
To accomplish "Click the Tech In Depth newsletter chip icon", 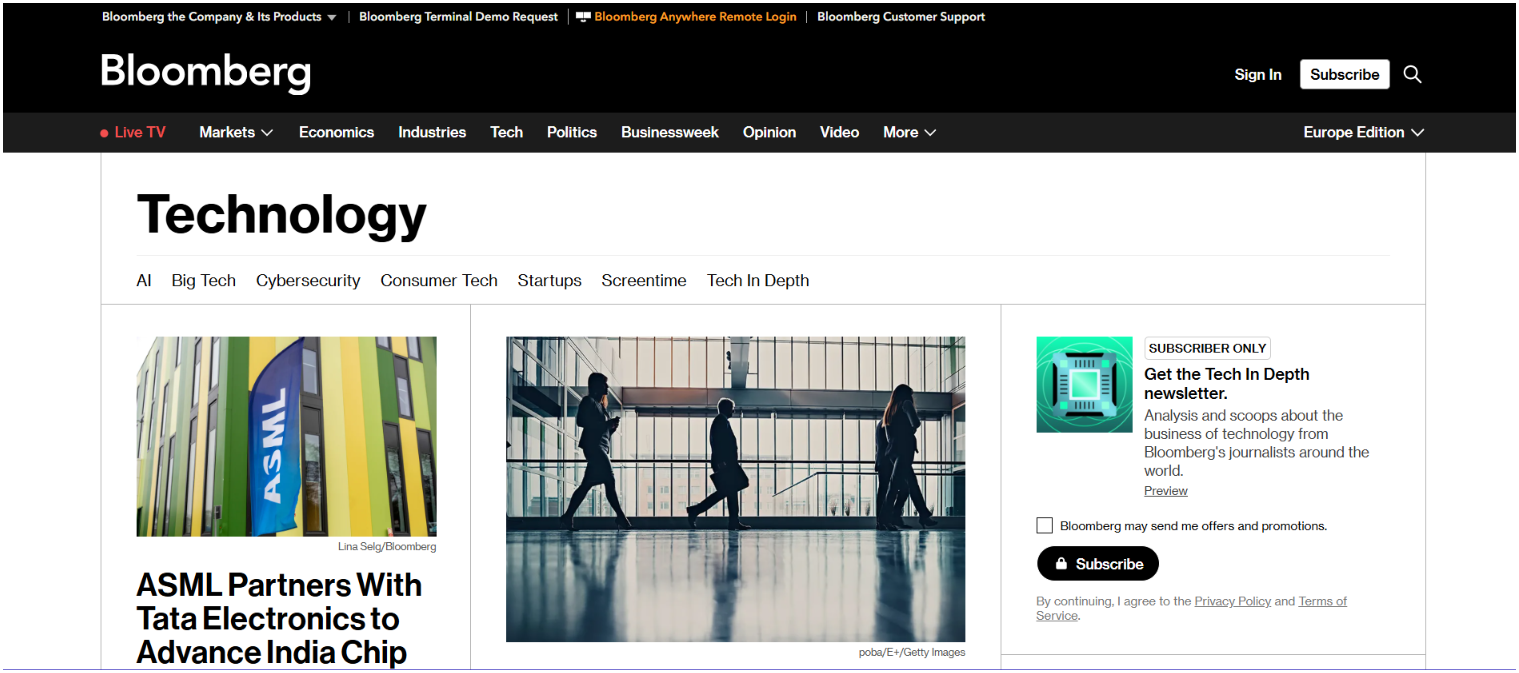I will [1084, 384].
